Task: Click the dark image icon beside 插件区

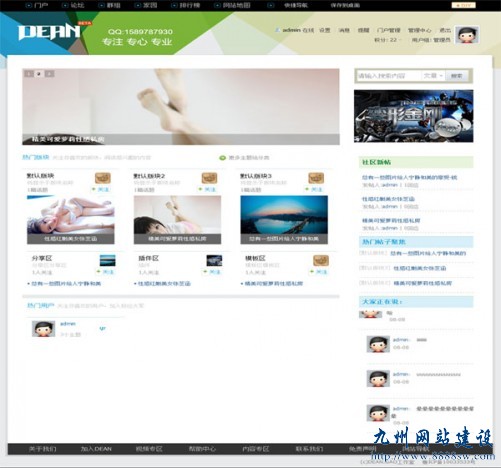Action: click(214, 260)
